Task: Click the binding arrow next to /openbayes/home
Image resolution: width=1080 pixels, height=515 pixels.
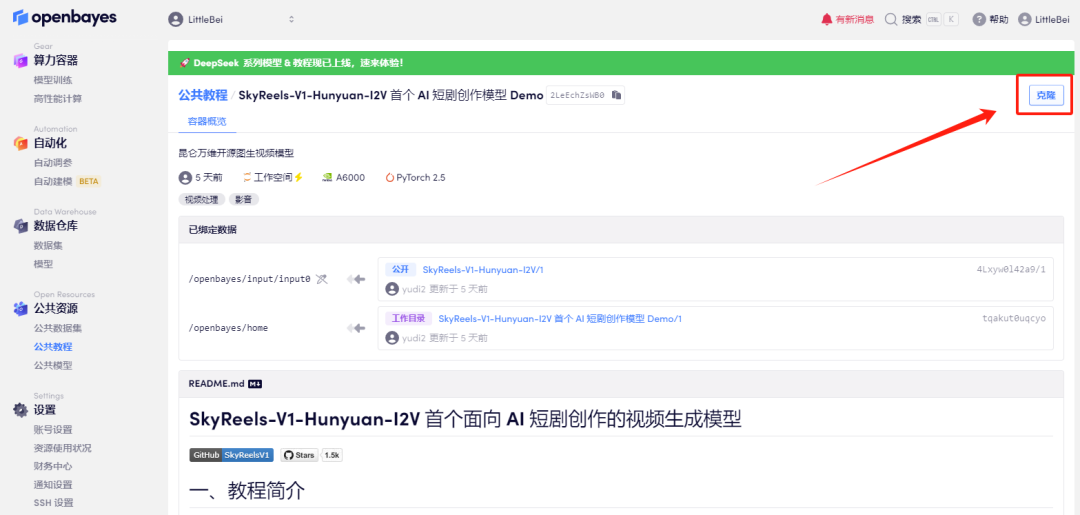Action: click(356, 328)
